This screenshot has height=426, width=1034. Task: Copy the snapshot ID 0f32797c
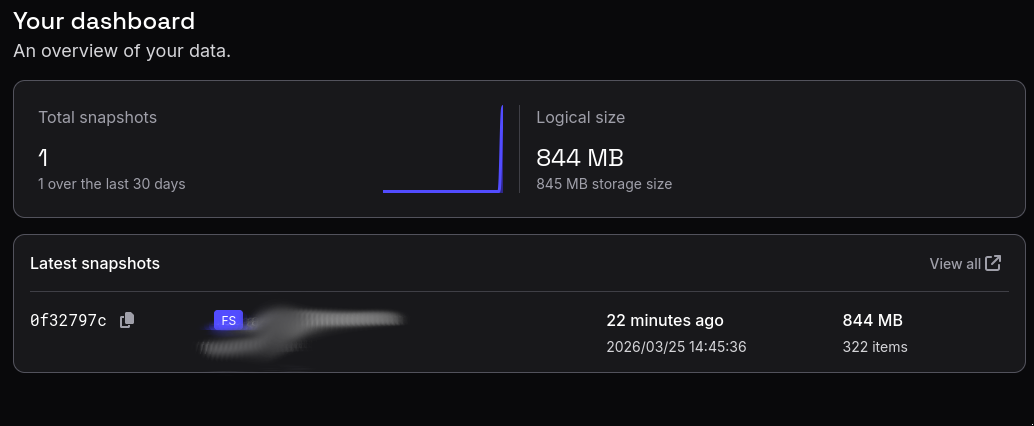127,320
